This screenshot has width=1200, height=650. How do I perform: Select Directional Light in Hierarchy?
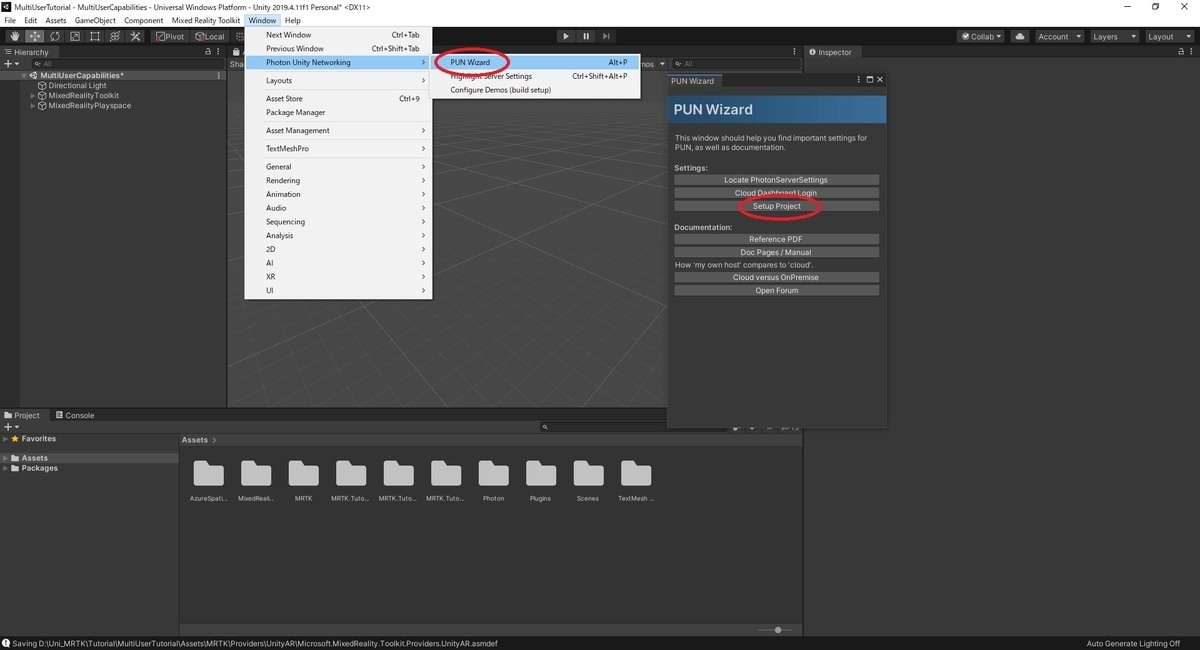(x=77, y=85)
